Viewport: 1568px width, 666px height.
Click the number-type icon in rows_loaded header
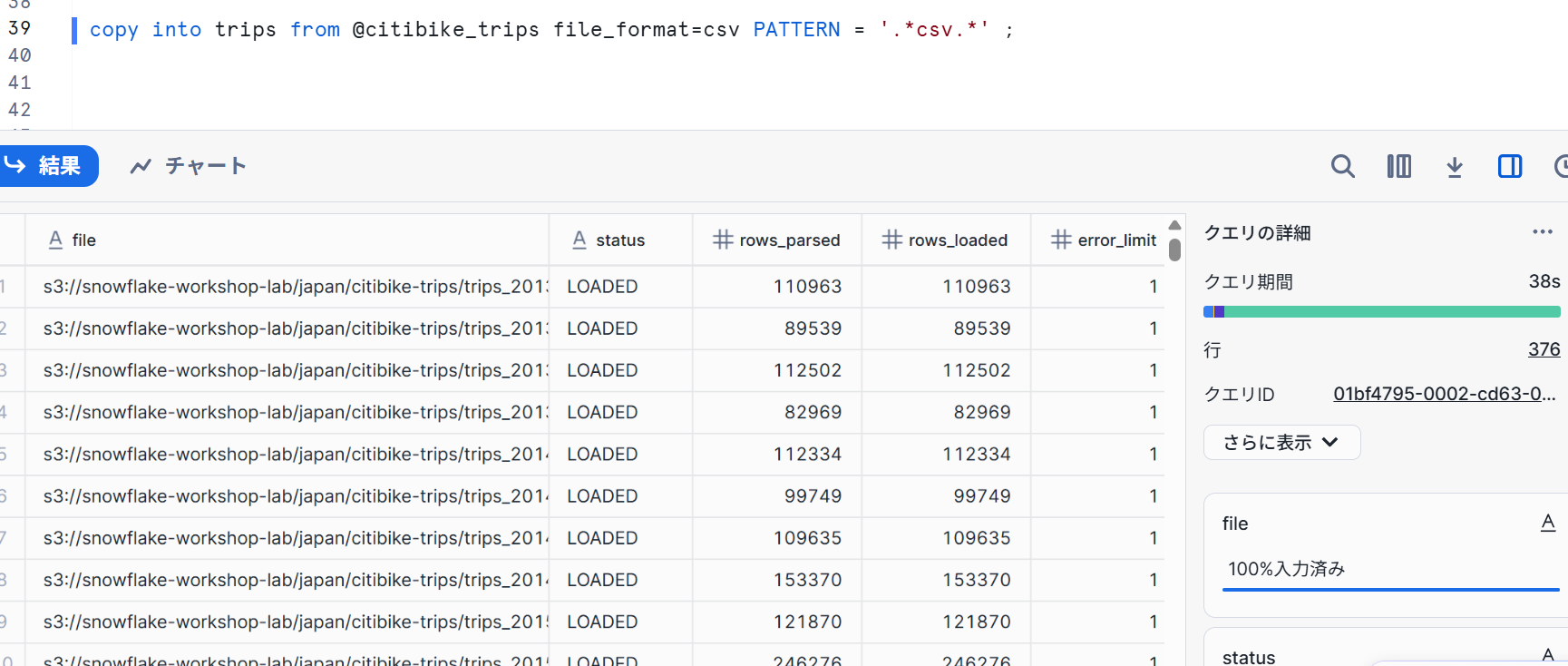(892, 240)
